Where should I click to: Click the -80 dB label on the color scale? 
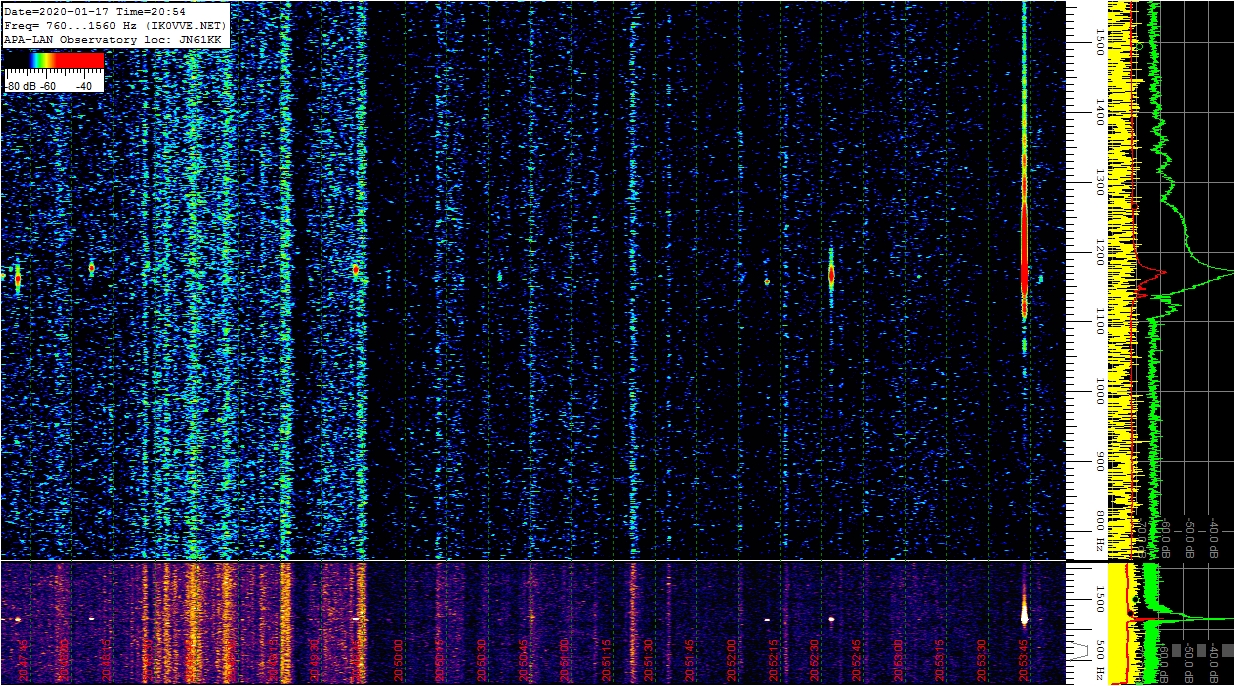click(21, 86)
